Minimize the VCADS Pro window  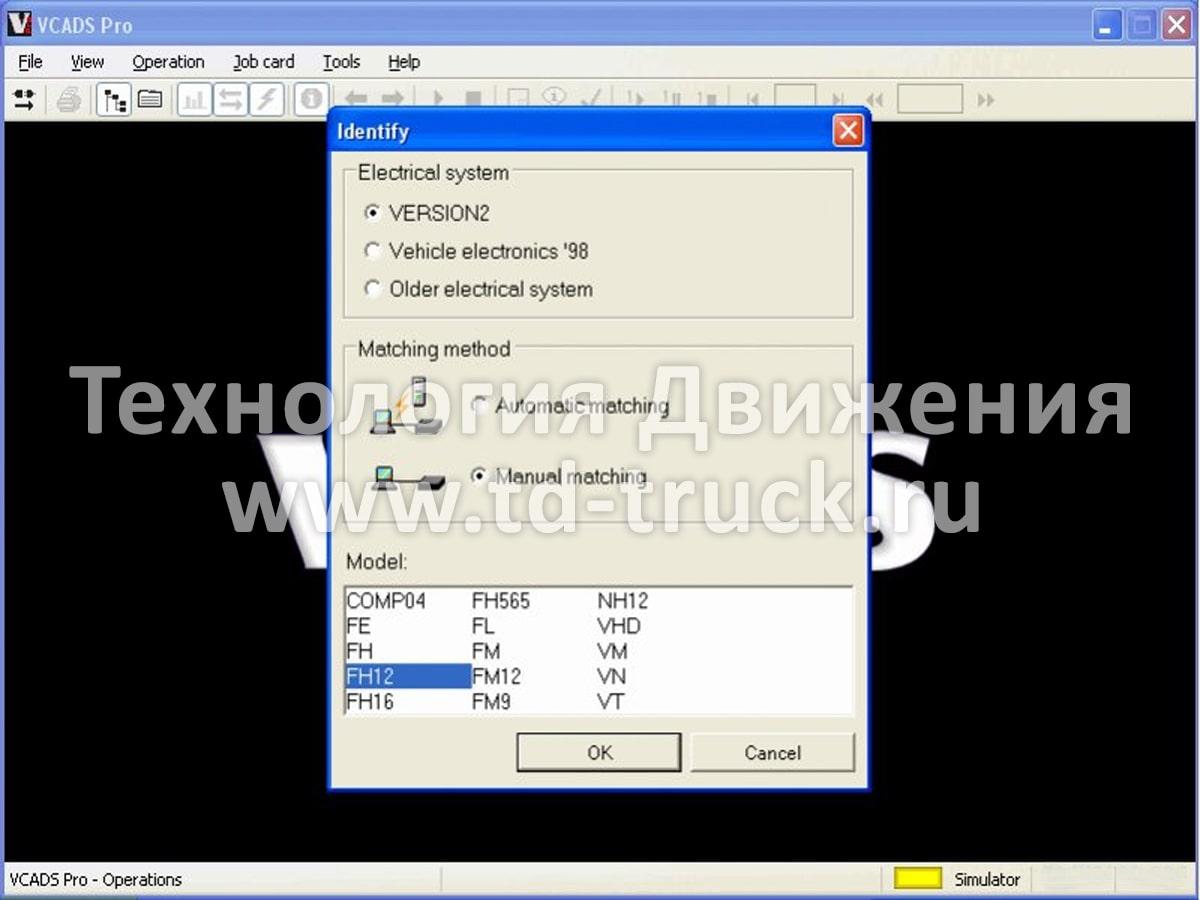1106,25
